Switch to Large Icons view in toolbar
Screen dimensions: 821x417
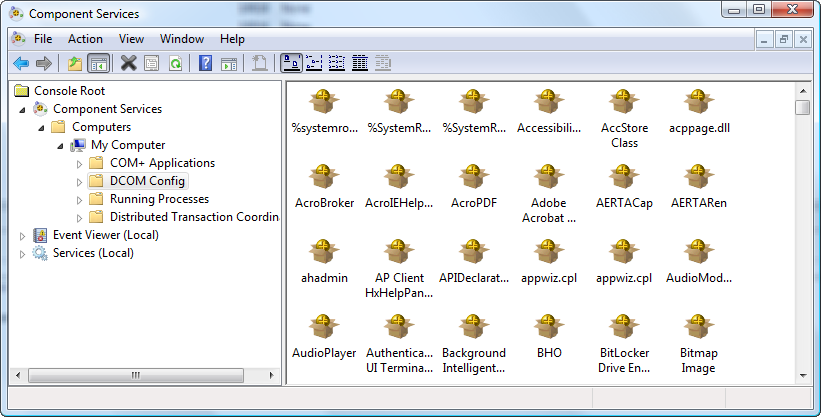291,63
